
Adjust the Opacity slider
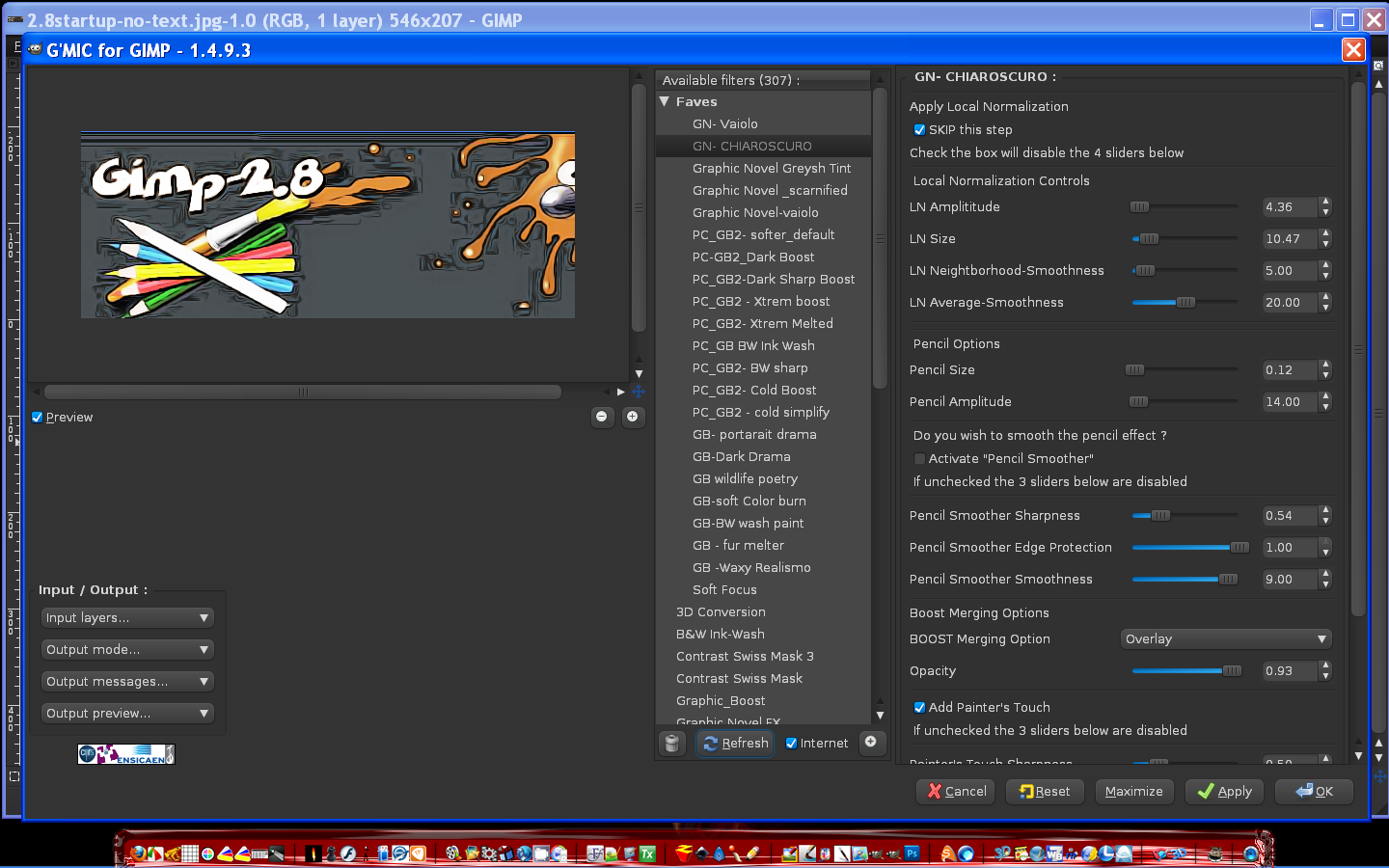tap(1186, 671)
